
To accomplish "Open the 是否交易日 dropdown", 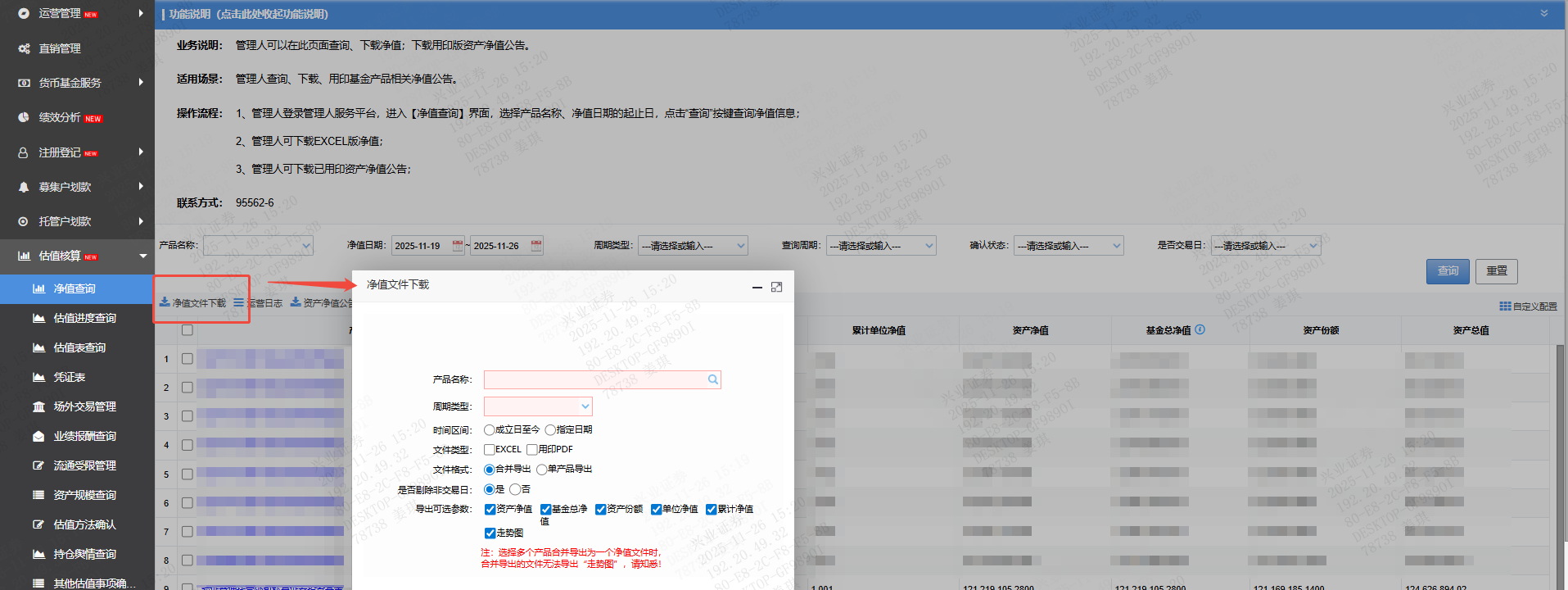I will tap(1313, 245).
